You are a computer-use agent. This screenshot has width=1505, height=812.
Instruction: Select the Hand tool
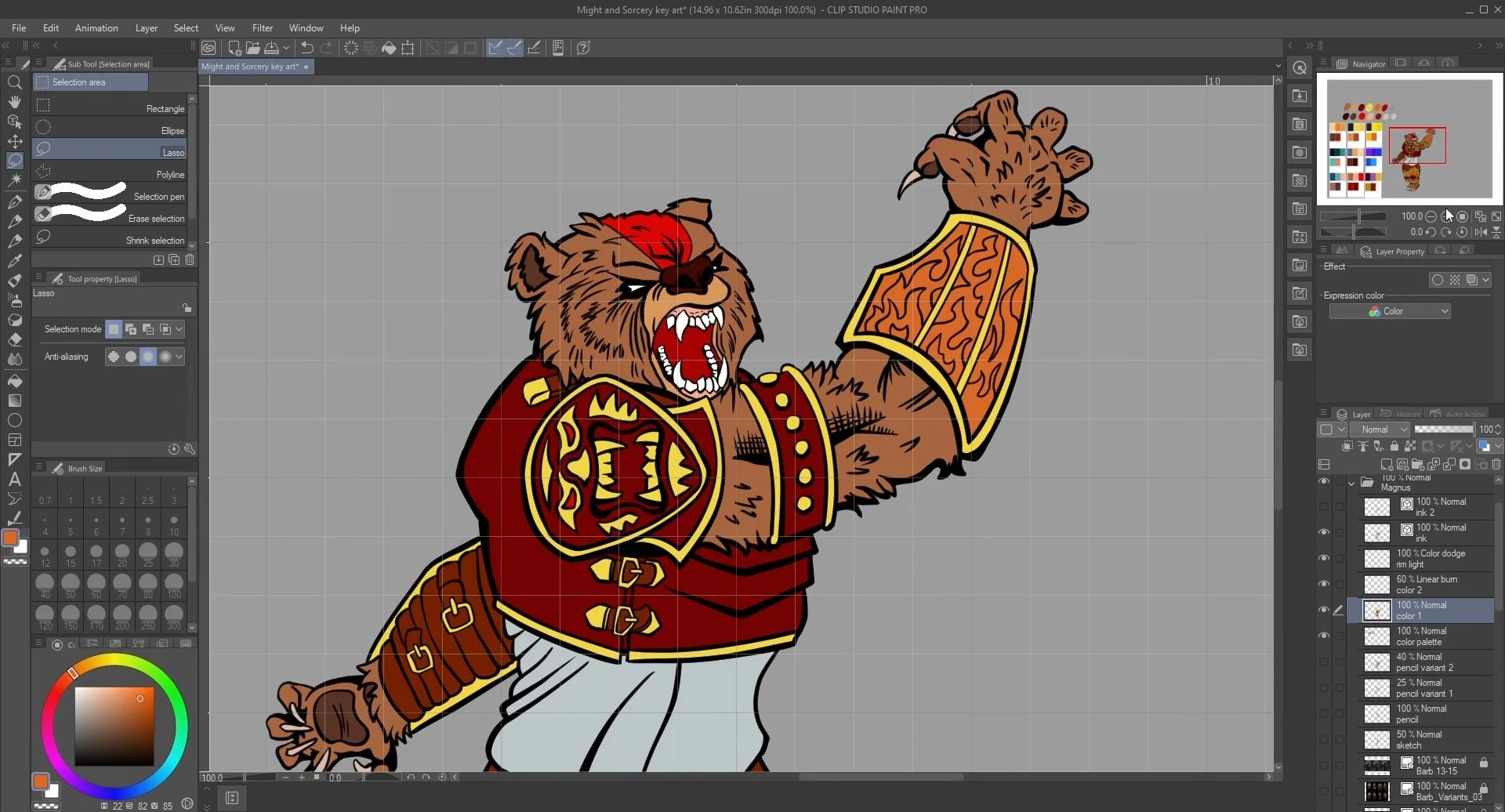click(15, 102)
